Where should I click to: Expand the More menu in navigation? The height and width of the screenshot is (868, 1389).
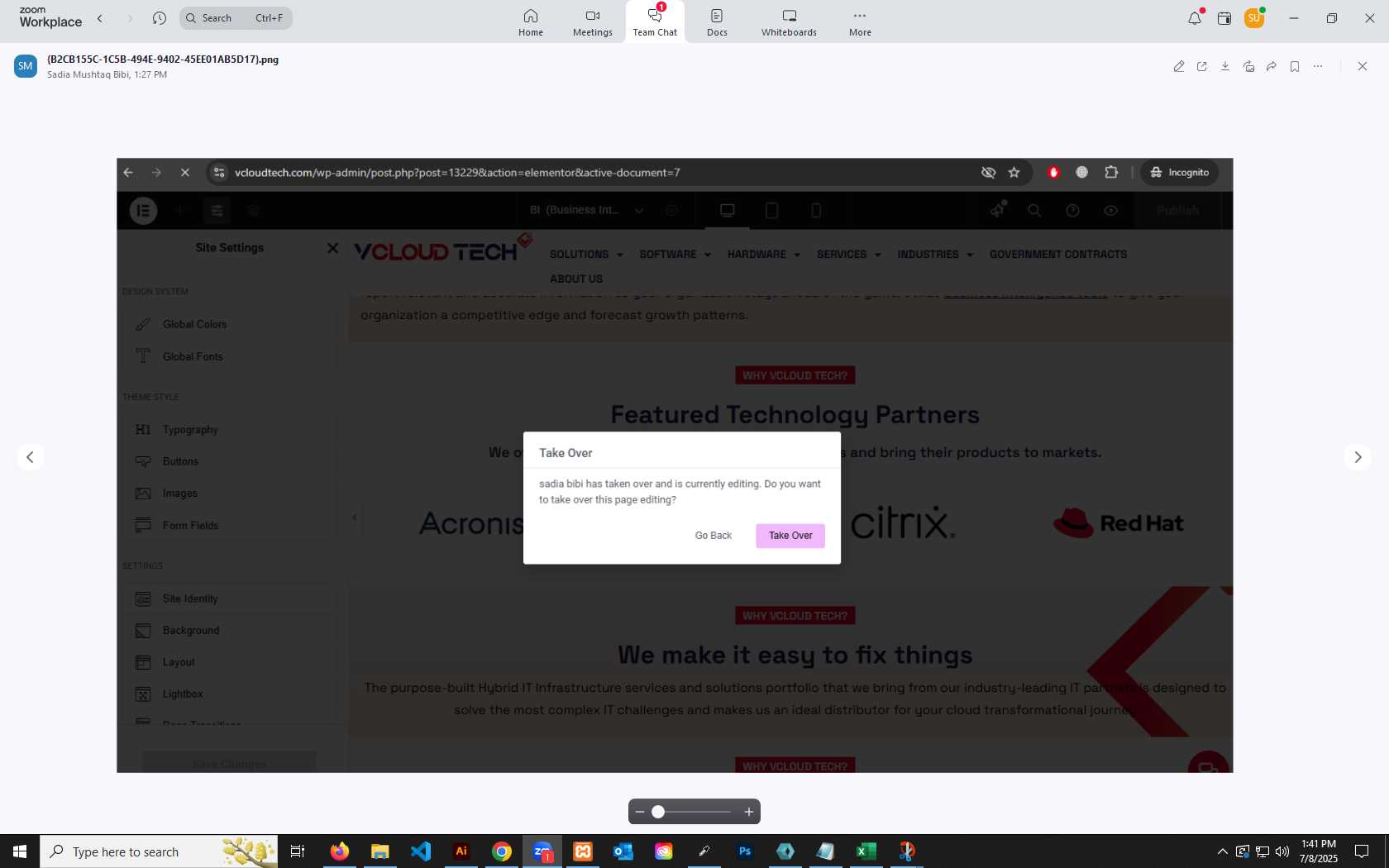(860, 22)
